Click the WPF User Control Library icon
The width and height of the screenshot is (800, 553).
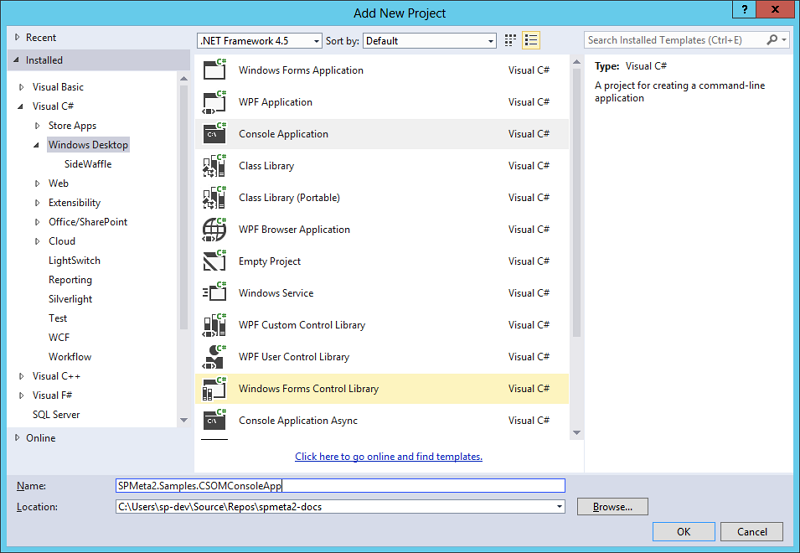coord(214,357)
